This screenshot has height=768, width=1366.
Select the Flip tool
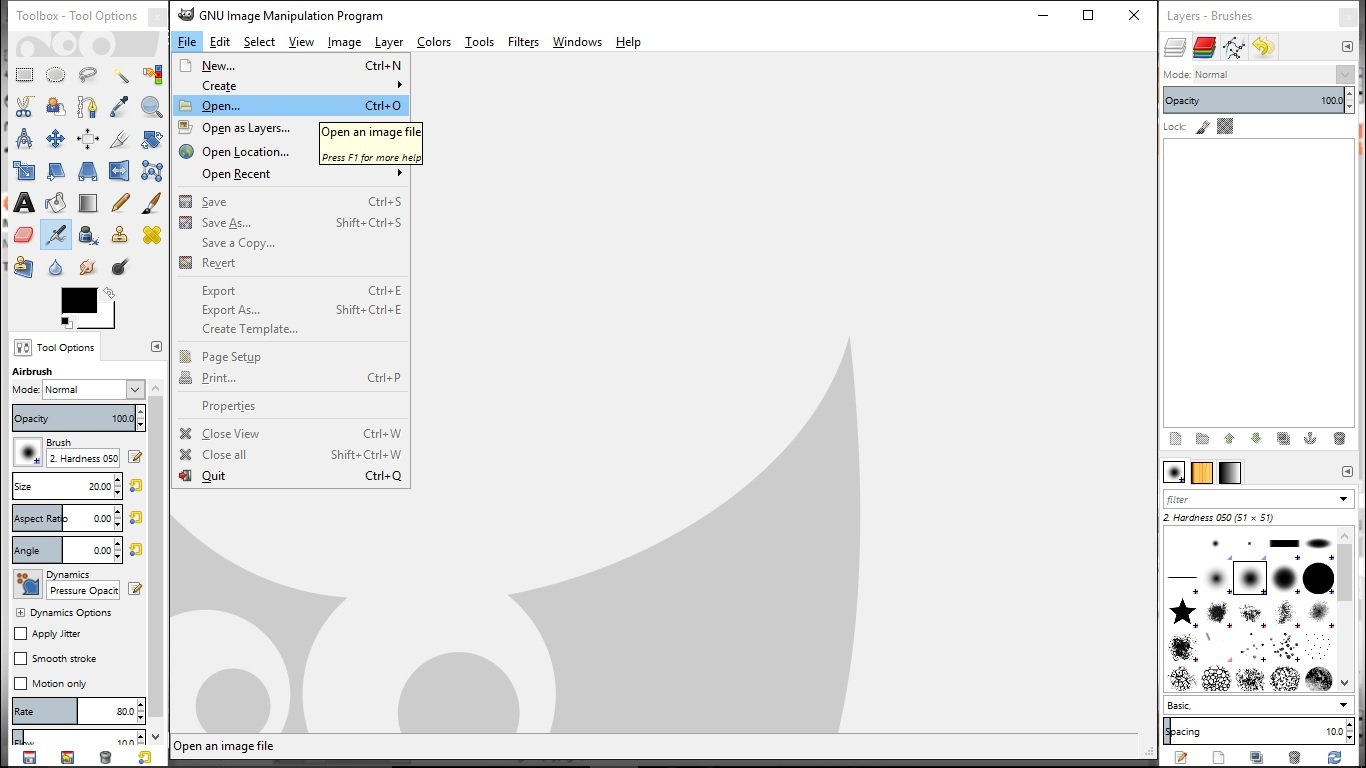click(120, 171)
